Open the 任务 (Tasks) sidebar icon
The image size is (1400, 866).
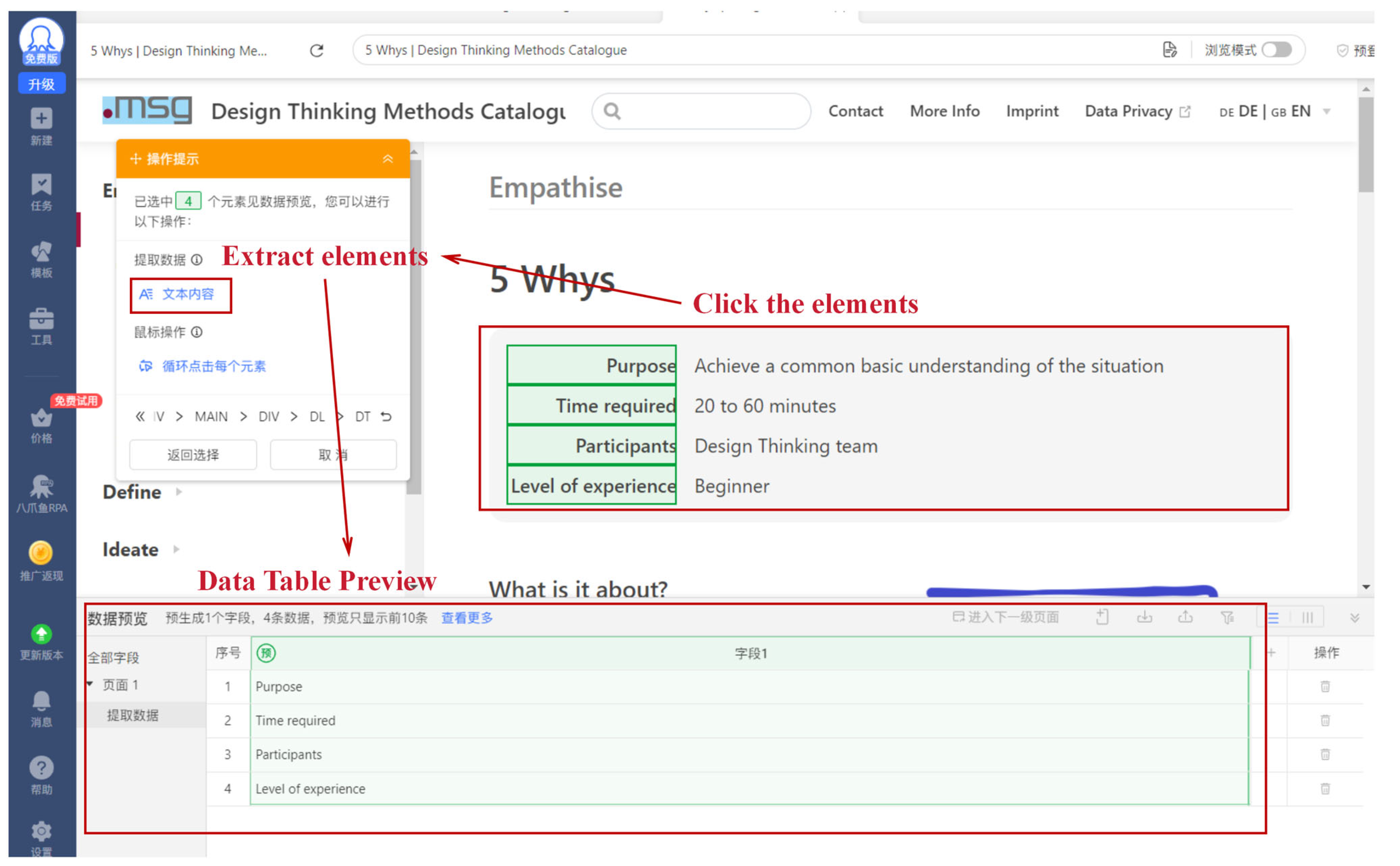point(41,185)
